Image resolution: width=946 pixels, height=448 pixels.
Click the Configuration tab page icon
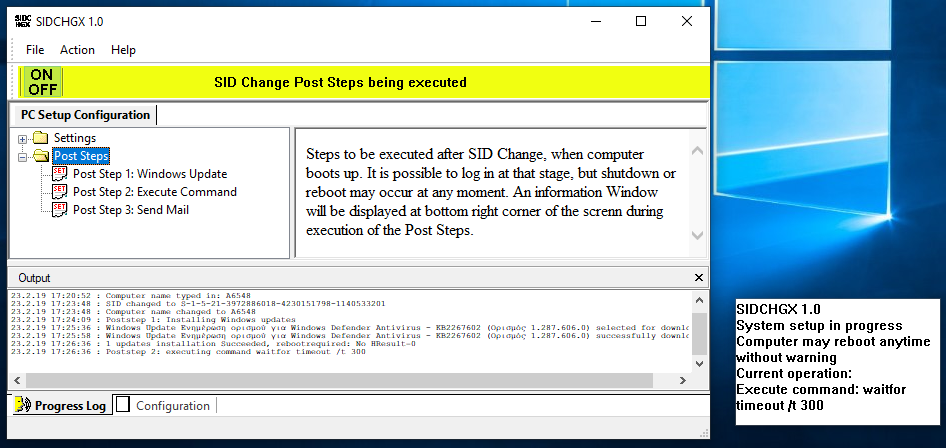(x=123, y=405)
